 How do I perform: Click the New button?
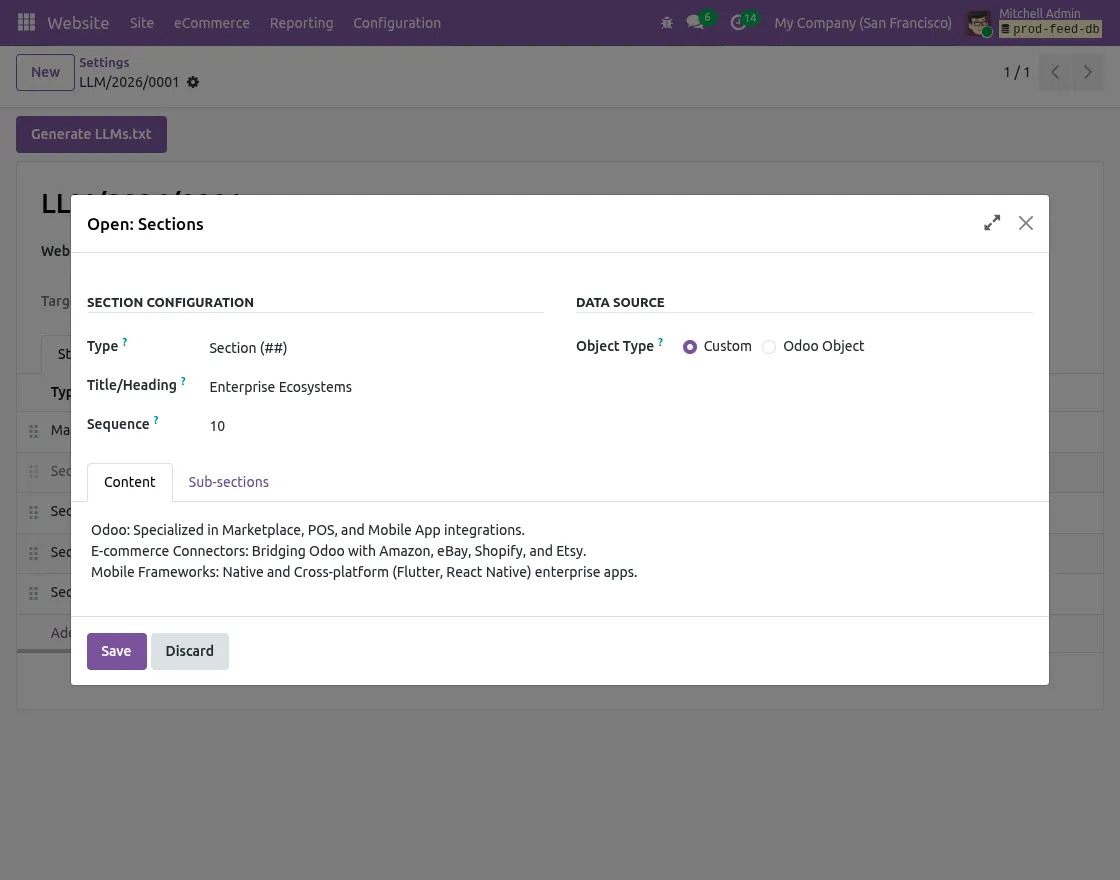pyautogui.click(x=45, y=72)
